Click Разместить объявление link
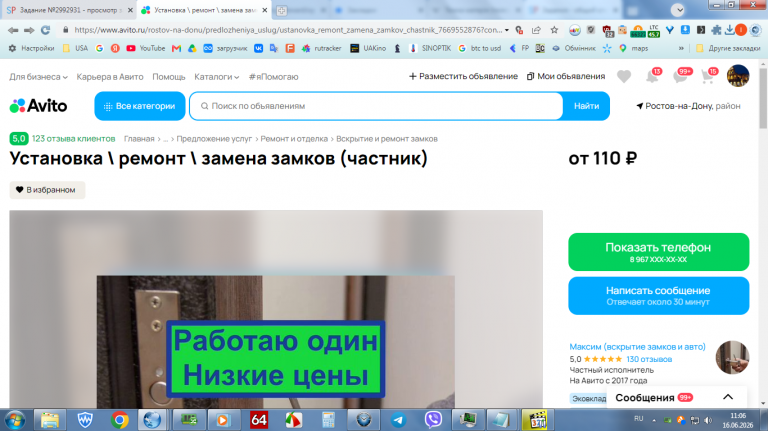768x431 pixels. pos(463,76)
